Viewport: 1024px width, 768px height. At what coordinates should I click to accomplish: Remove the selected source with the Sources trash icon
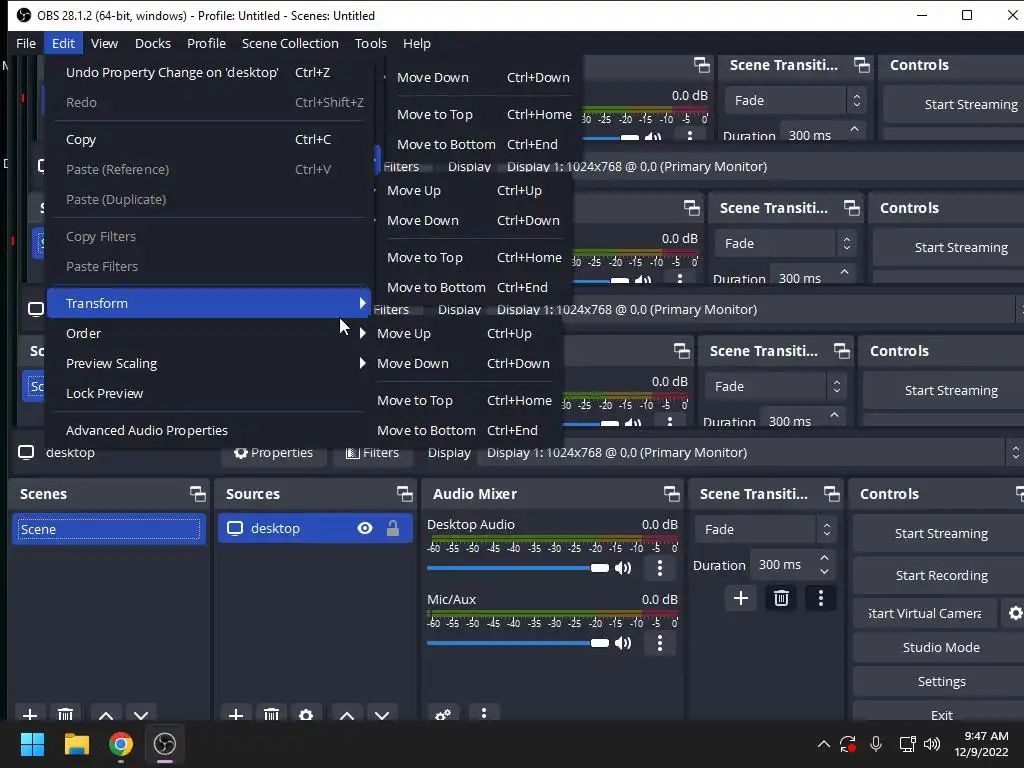click(271, 714)
